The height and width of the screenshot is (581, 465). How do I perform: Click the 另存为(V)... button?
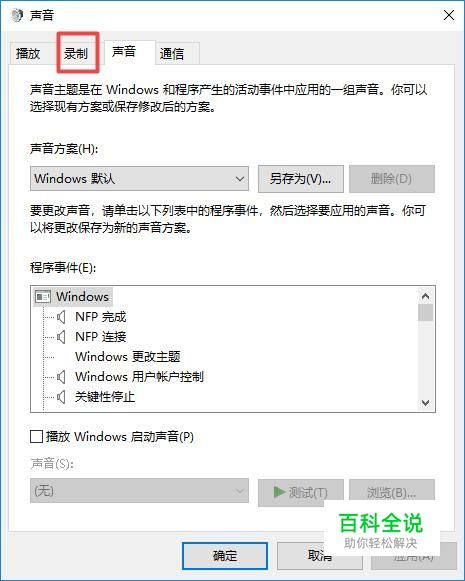pyautogui.click(x=301, y=179)
